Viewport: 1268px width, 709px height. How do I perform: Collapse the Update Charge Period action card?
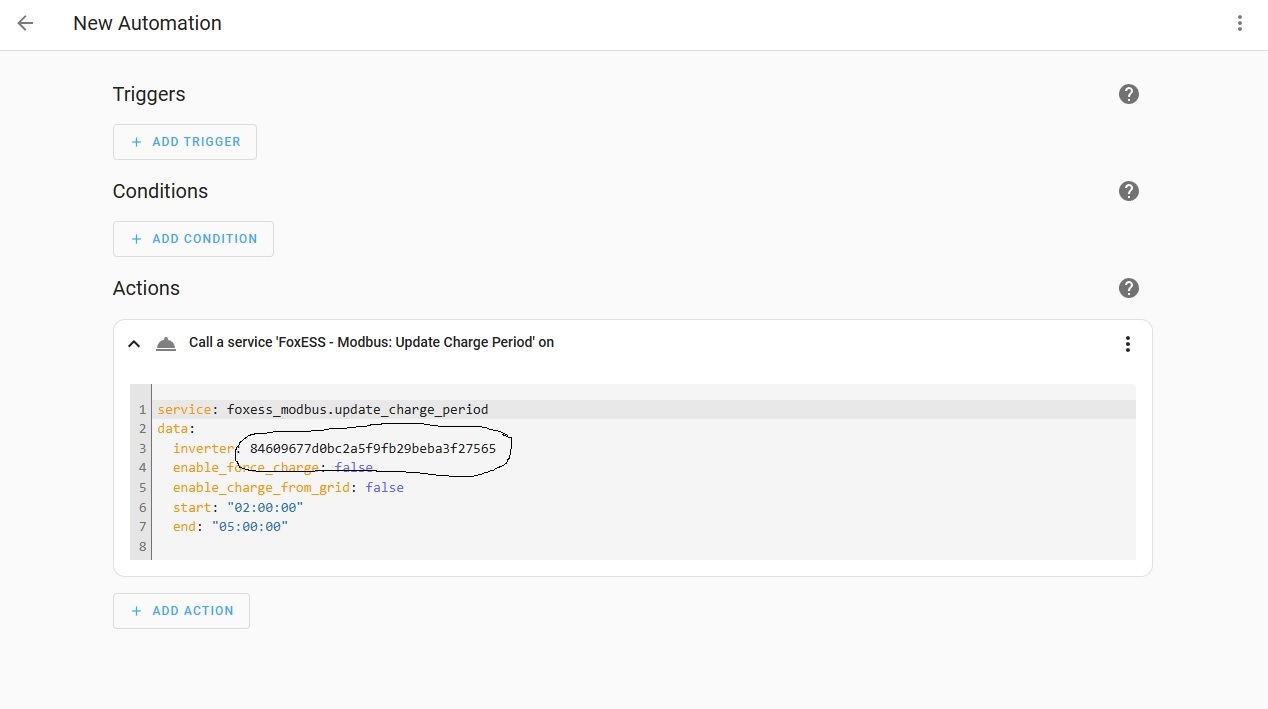tap(134, 343)
